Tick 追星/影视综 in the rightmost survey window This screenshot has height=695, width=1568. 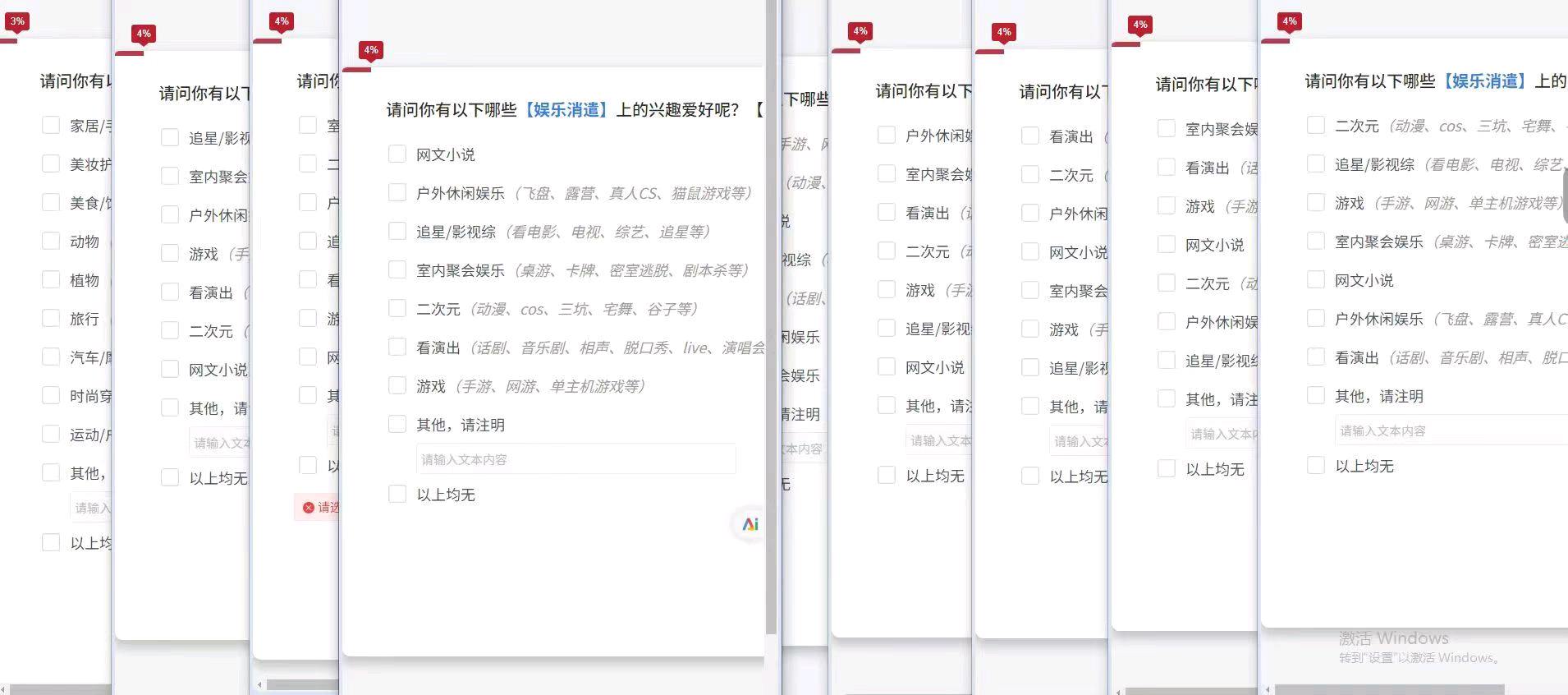pyautogui.click(x=1316, y=163)
